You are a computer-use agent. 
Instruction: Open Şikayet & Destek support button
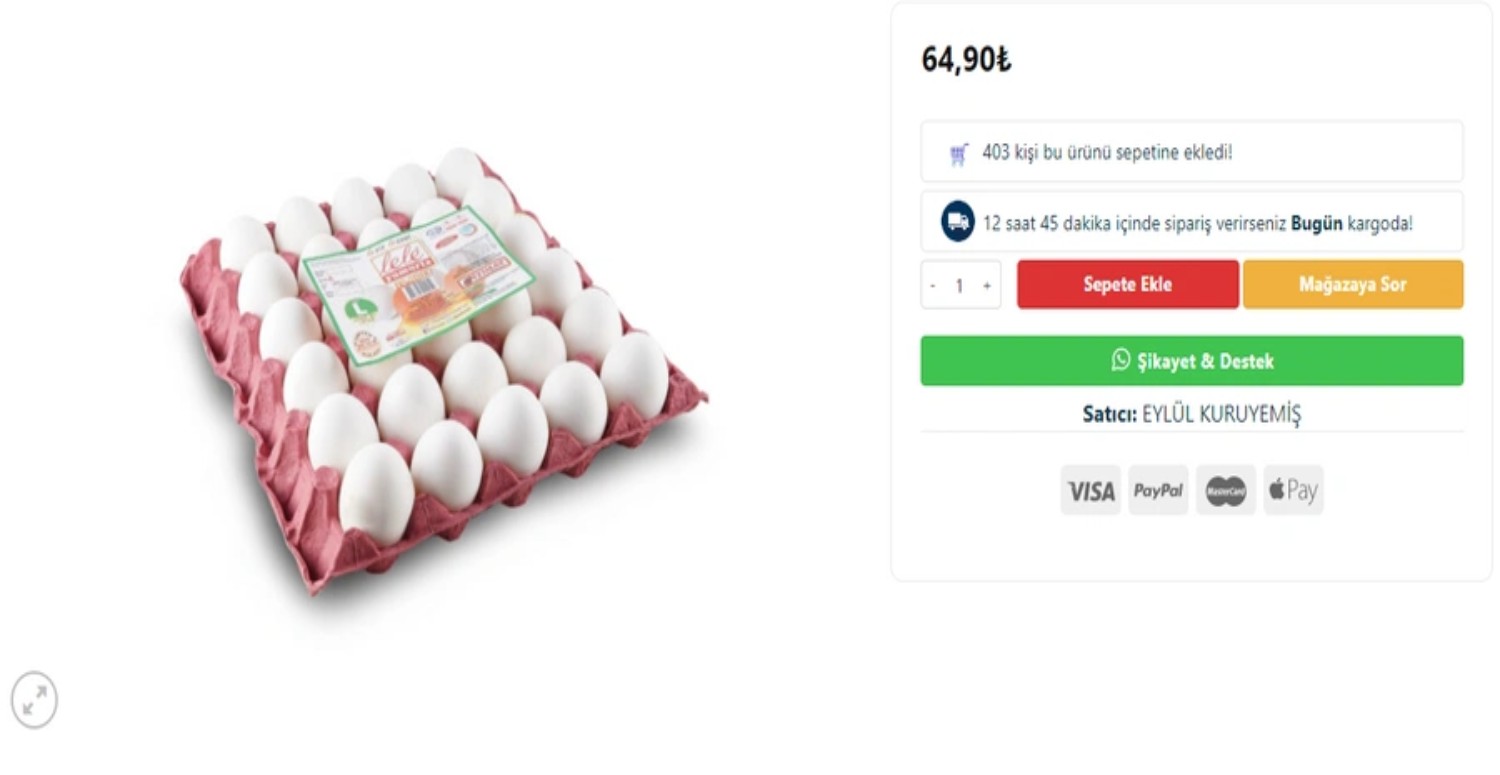[x=1191, y=361]
